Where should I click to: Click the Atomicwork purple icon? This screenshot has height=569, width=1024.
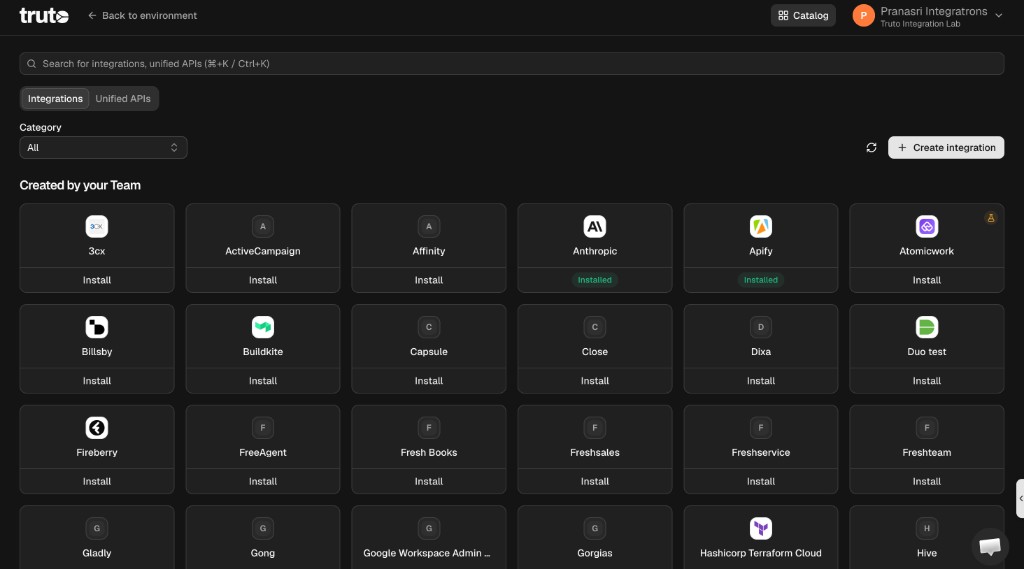pyautogui.click(x=926, y=227)
